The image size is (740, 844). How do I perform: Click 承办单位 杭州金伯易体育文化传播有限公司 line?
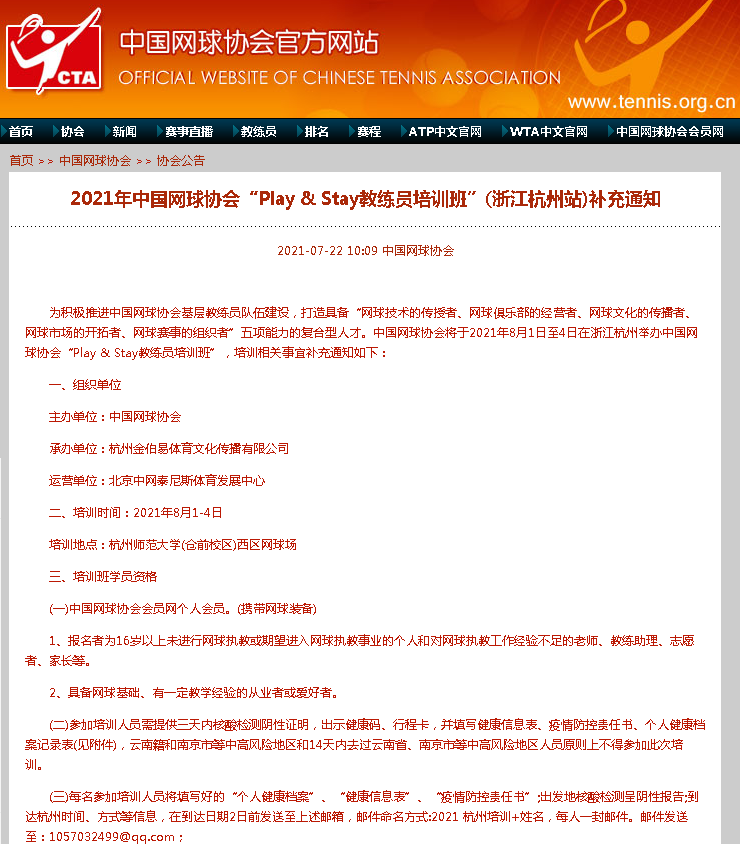point(169,448)
